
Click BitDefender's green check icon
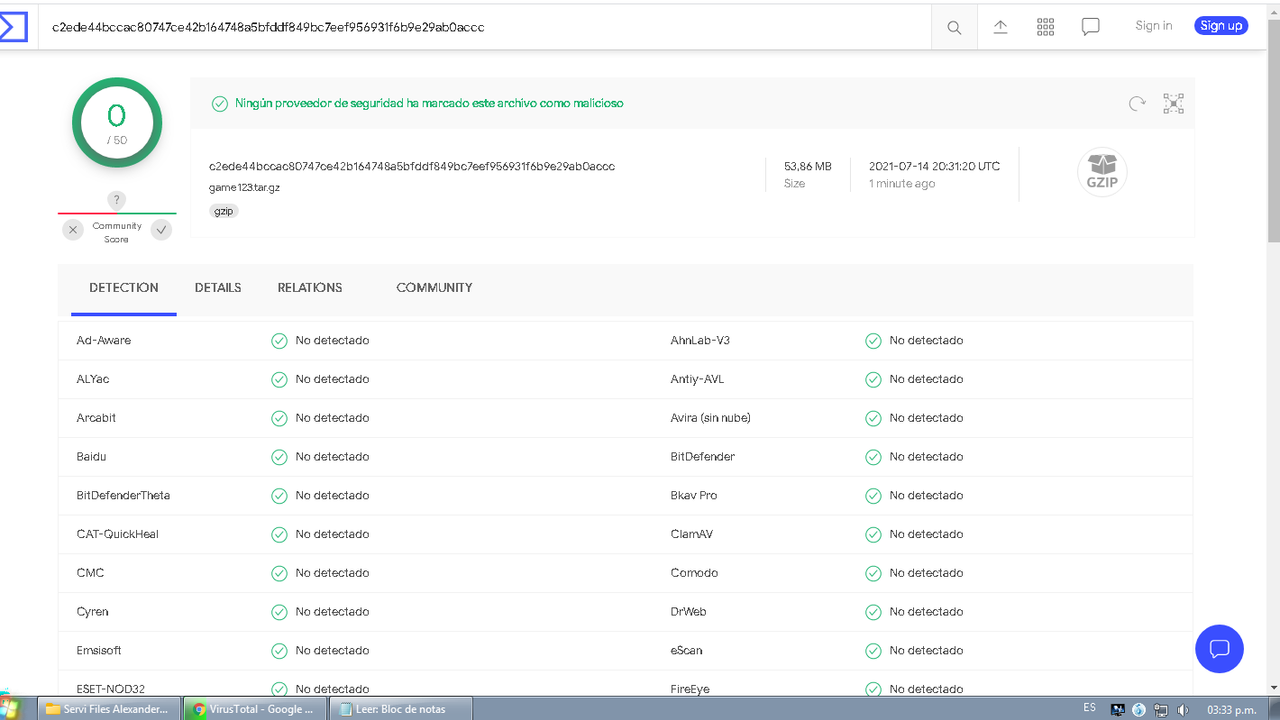click(873, 457)
